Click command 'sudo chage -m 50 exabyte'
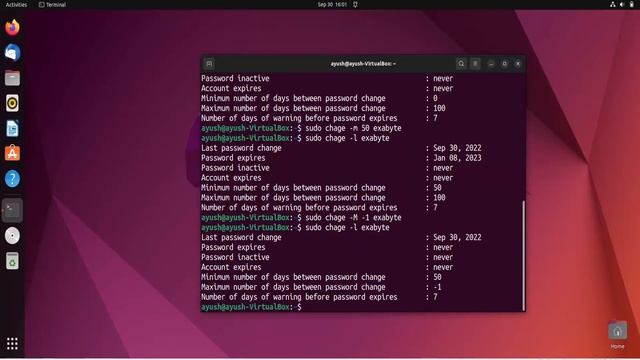The height and width of the screenshot is (360, 640). point(353,128)
